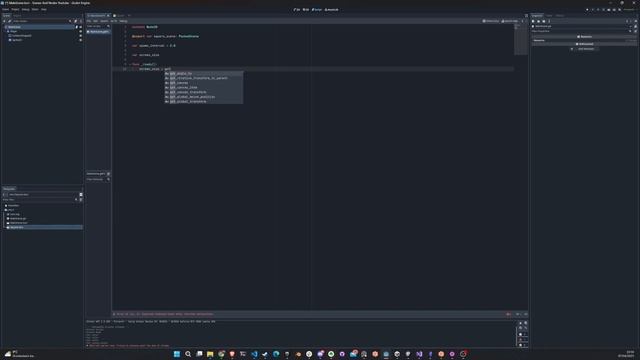Open File Explorer from taskbar
Screen dimensions: 640x360
coord(210,354)
